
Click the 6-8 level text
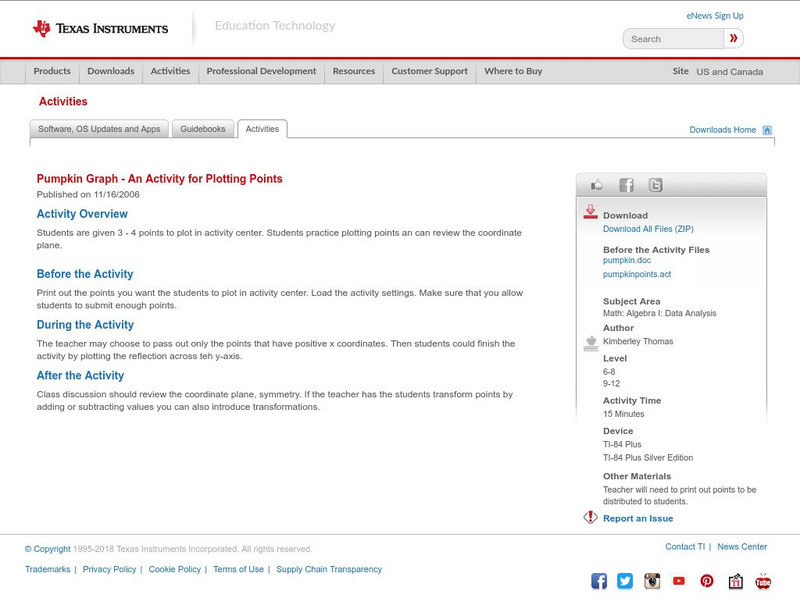click(609, 372)
